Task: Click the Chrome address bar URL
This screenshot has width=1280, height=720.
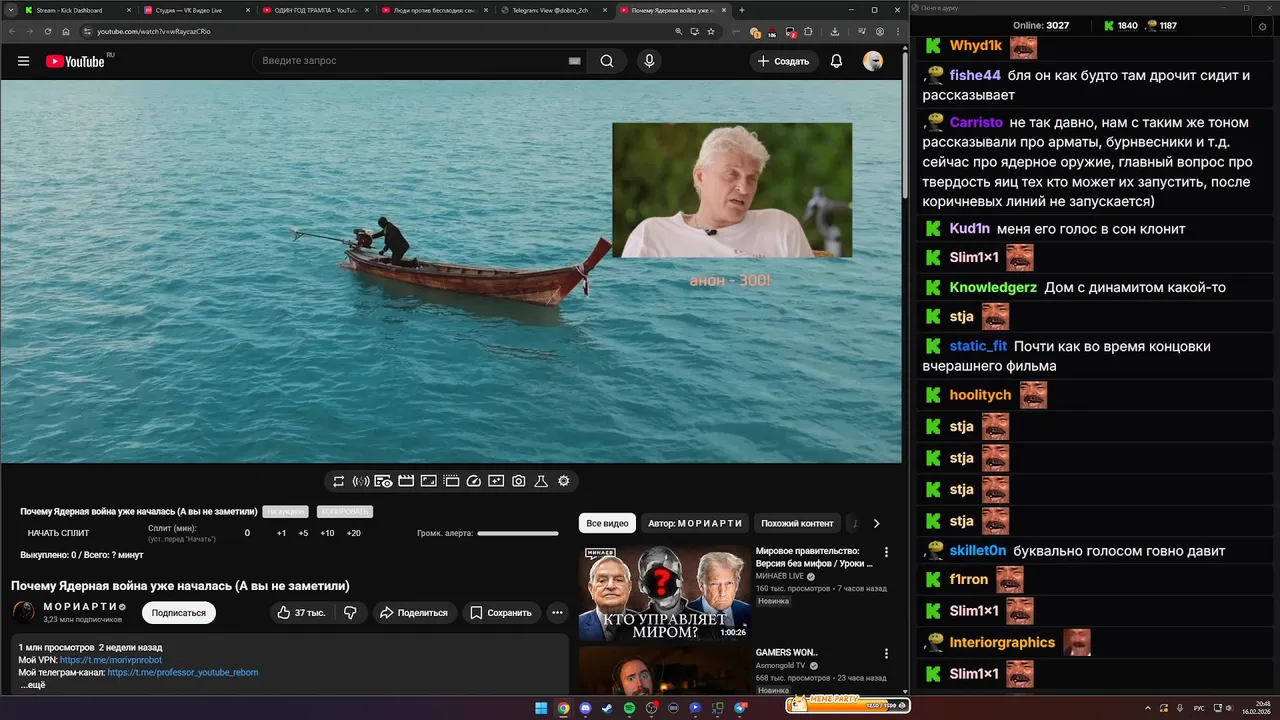Action: coord(154,31)
